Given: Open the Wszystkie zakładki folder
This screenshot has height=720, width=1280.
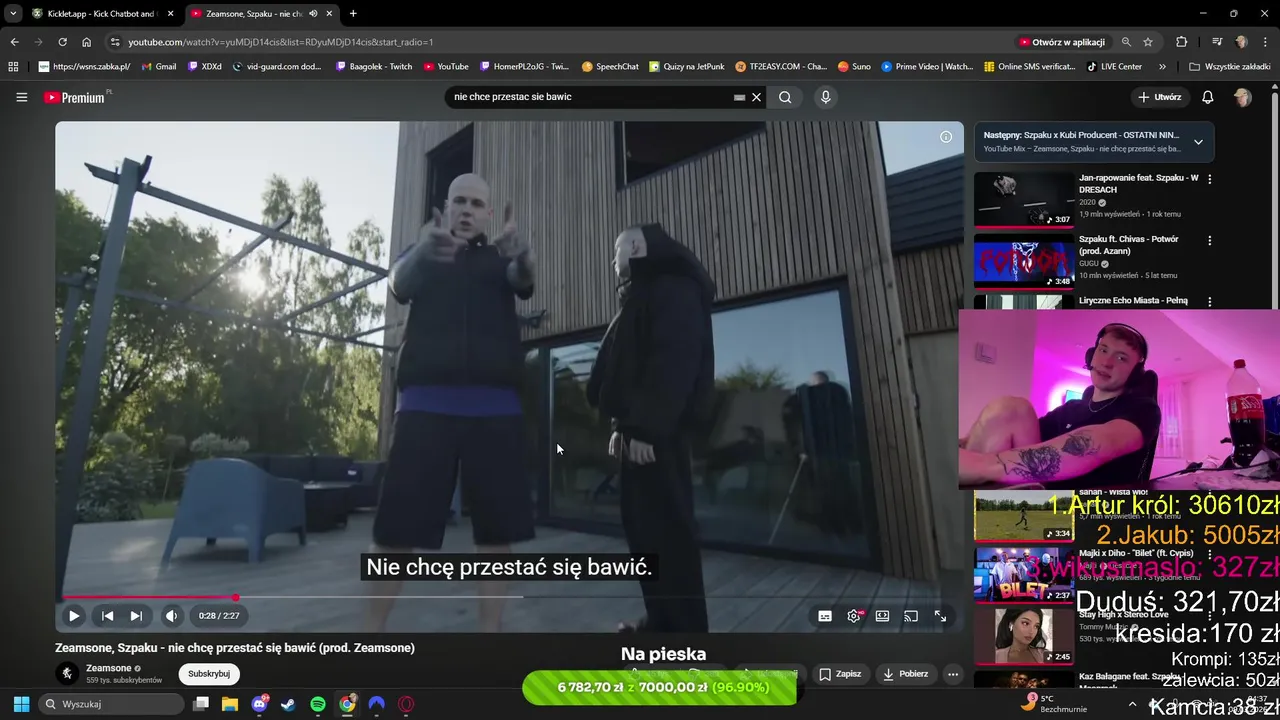Looking at the screenshot, I should (x=1229, y=67).
